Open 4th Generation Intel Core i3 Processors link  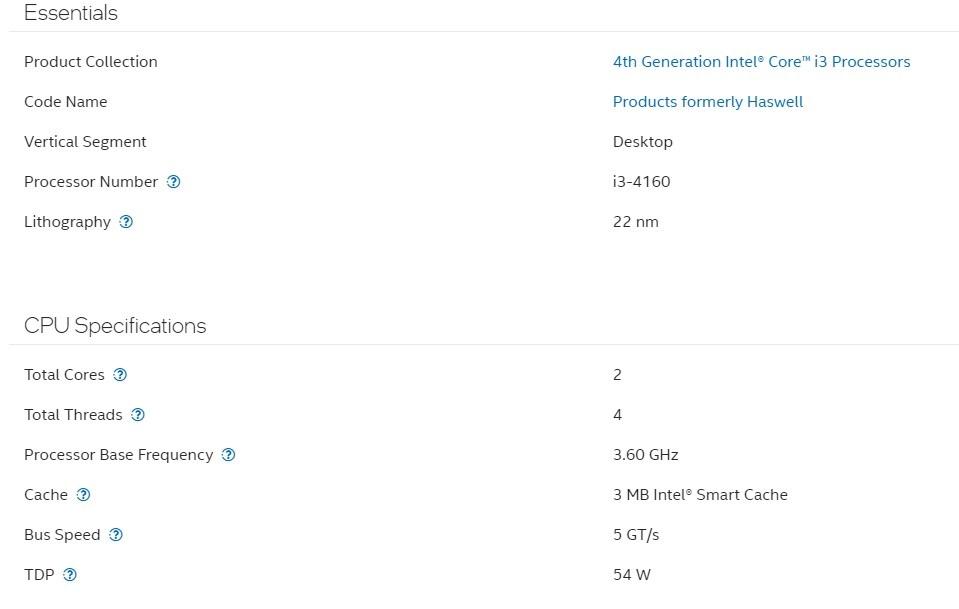761,62
